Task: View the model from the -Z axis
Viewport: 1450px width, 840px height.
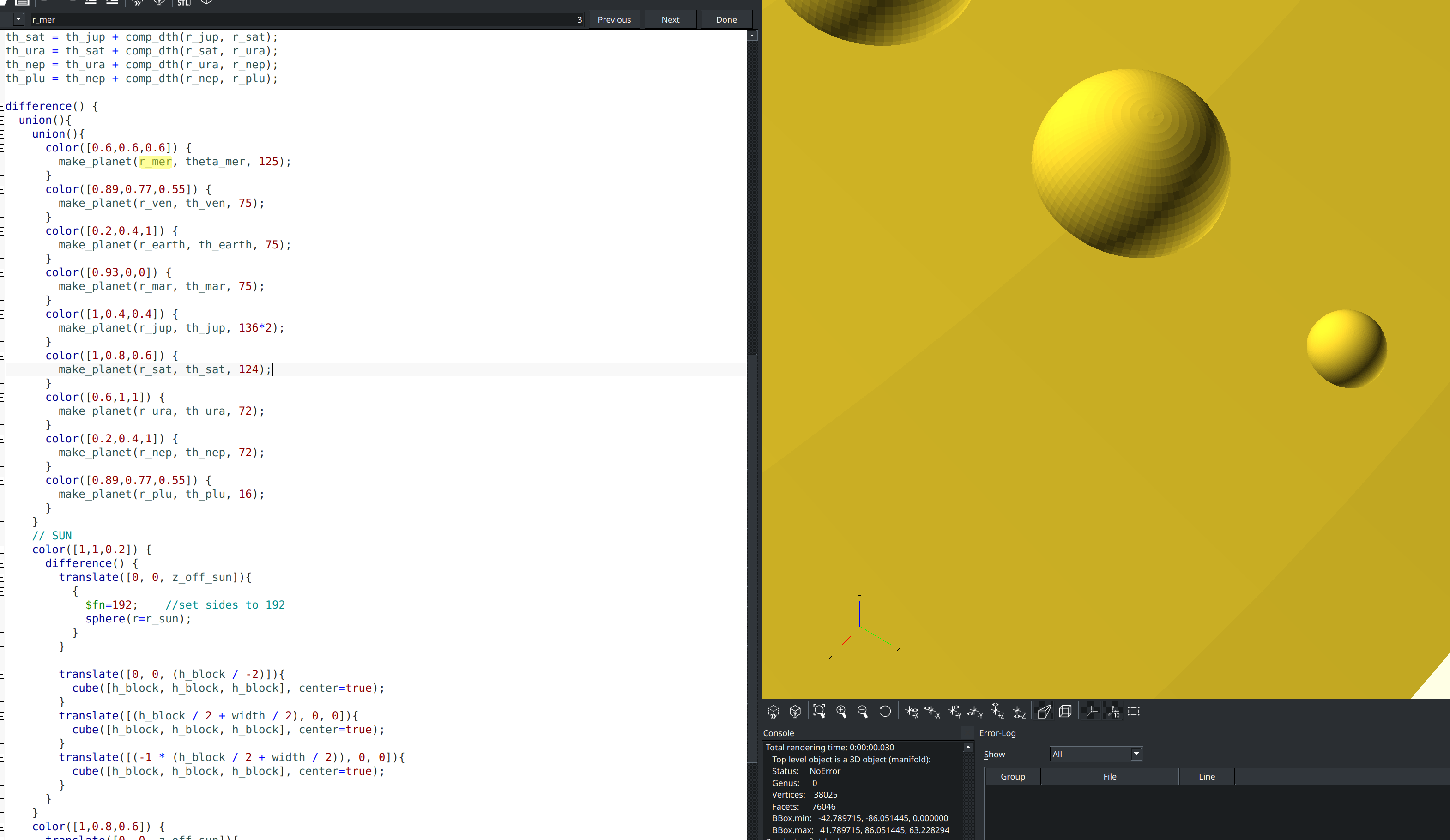Action: pyautogui.click(x=1018, y=711)
